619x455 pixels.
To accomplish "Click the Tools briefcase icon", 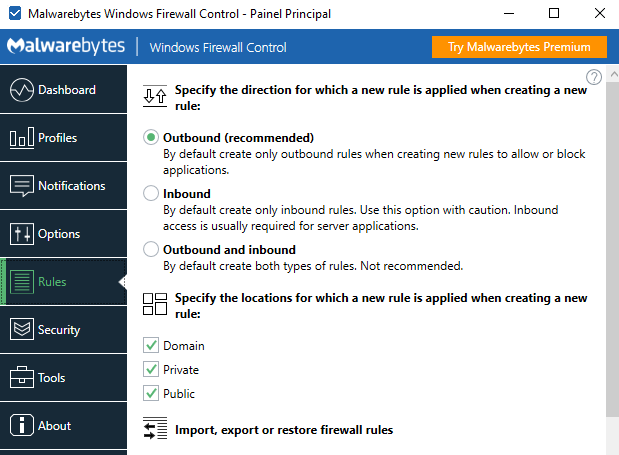I will [22, 378].
